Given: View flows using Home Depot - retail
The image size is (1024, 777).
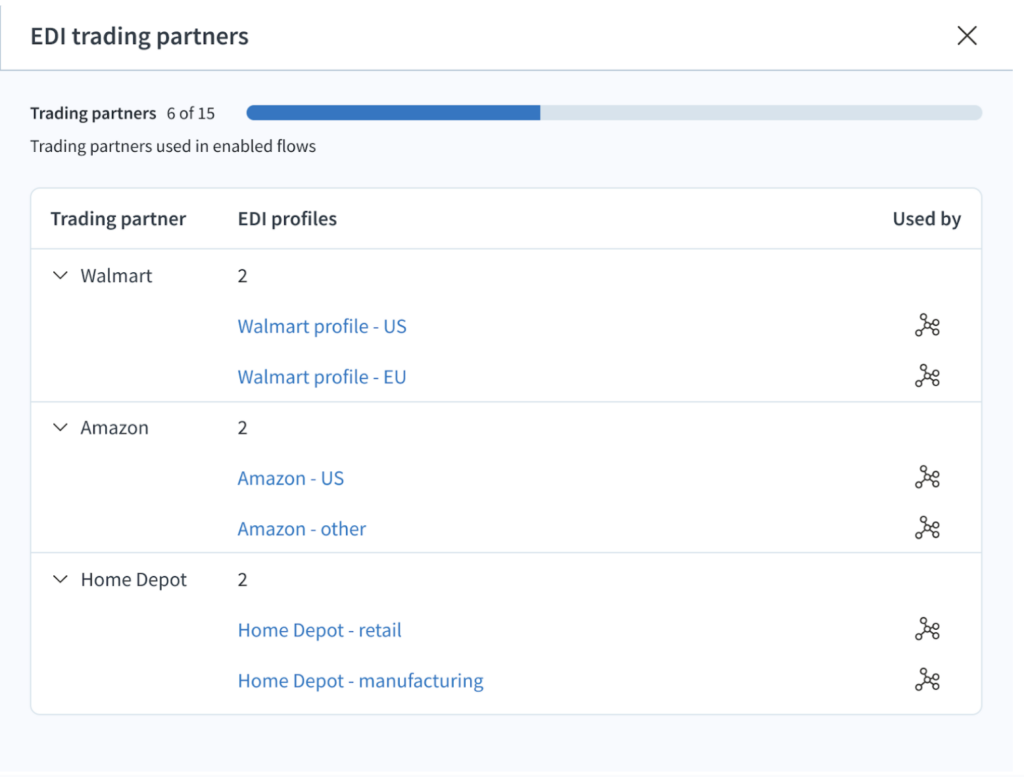Looking at the screenshot, I should click(x=927, y=630).
